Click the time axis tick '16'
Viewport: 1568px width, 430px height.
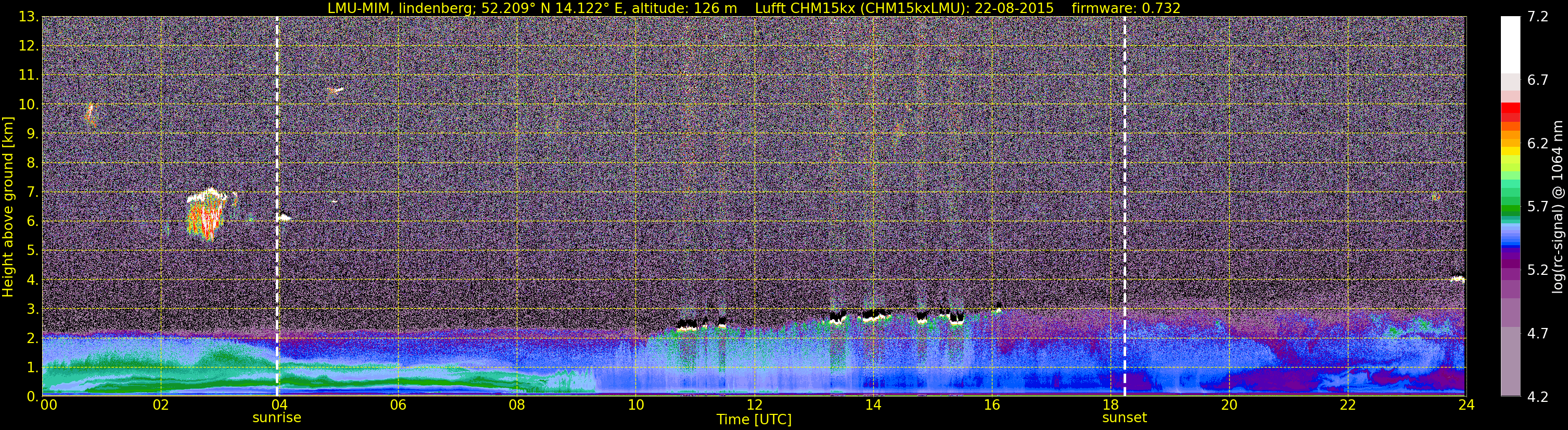point(991,405)
